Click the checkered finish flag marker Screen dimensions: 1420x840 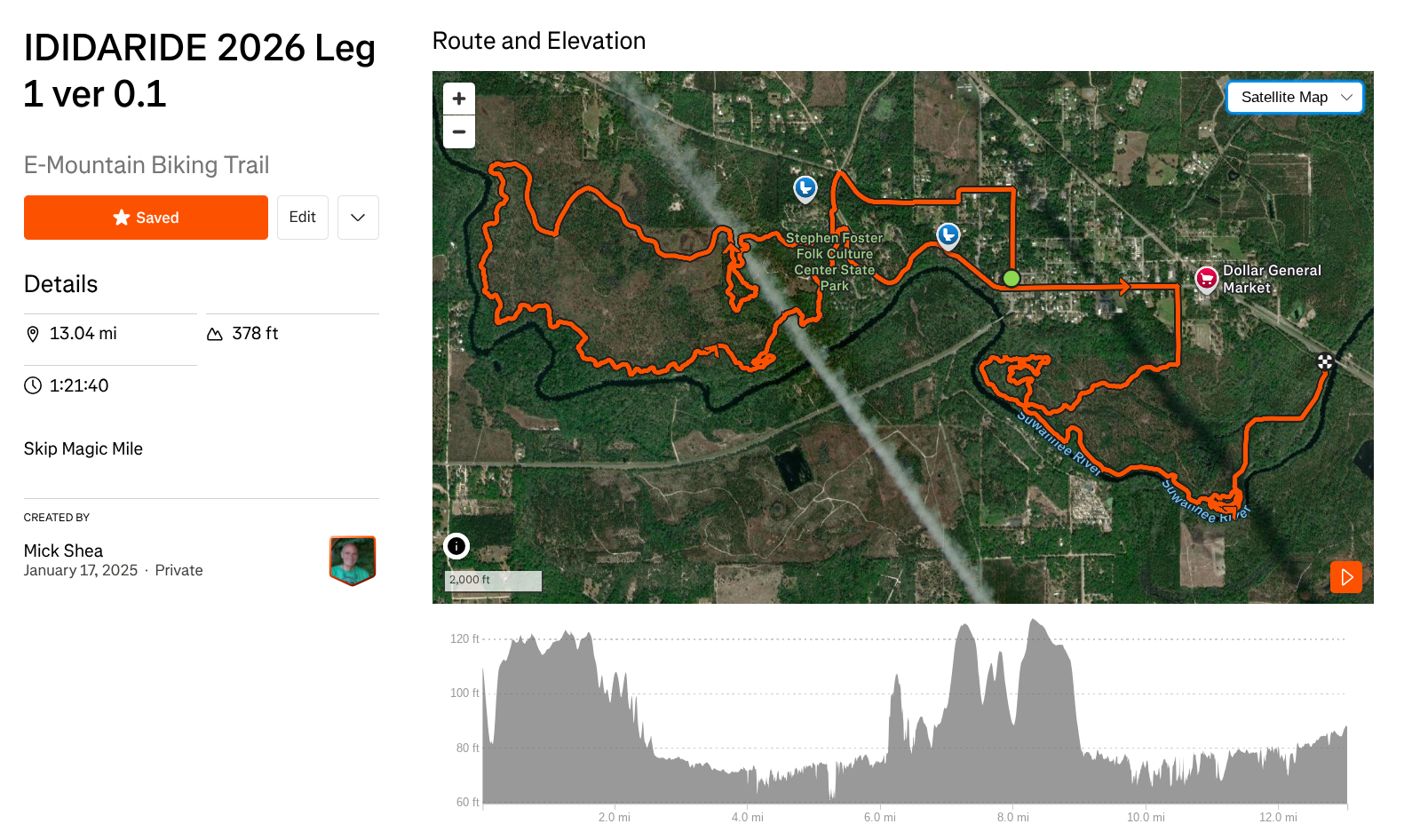[1324, 361]
